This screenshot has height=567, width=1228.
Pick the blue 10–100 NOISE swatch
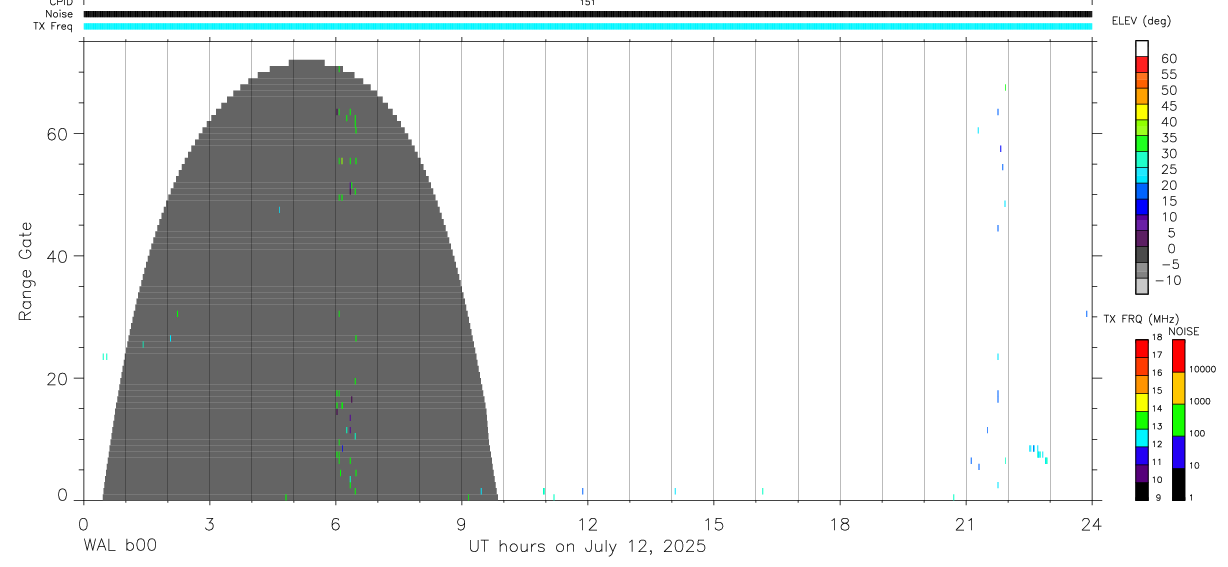coord(1178,452)
